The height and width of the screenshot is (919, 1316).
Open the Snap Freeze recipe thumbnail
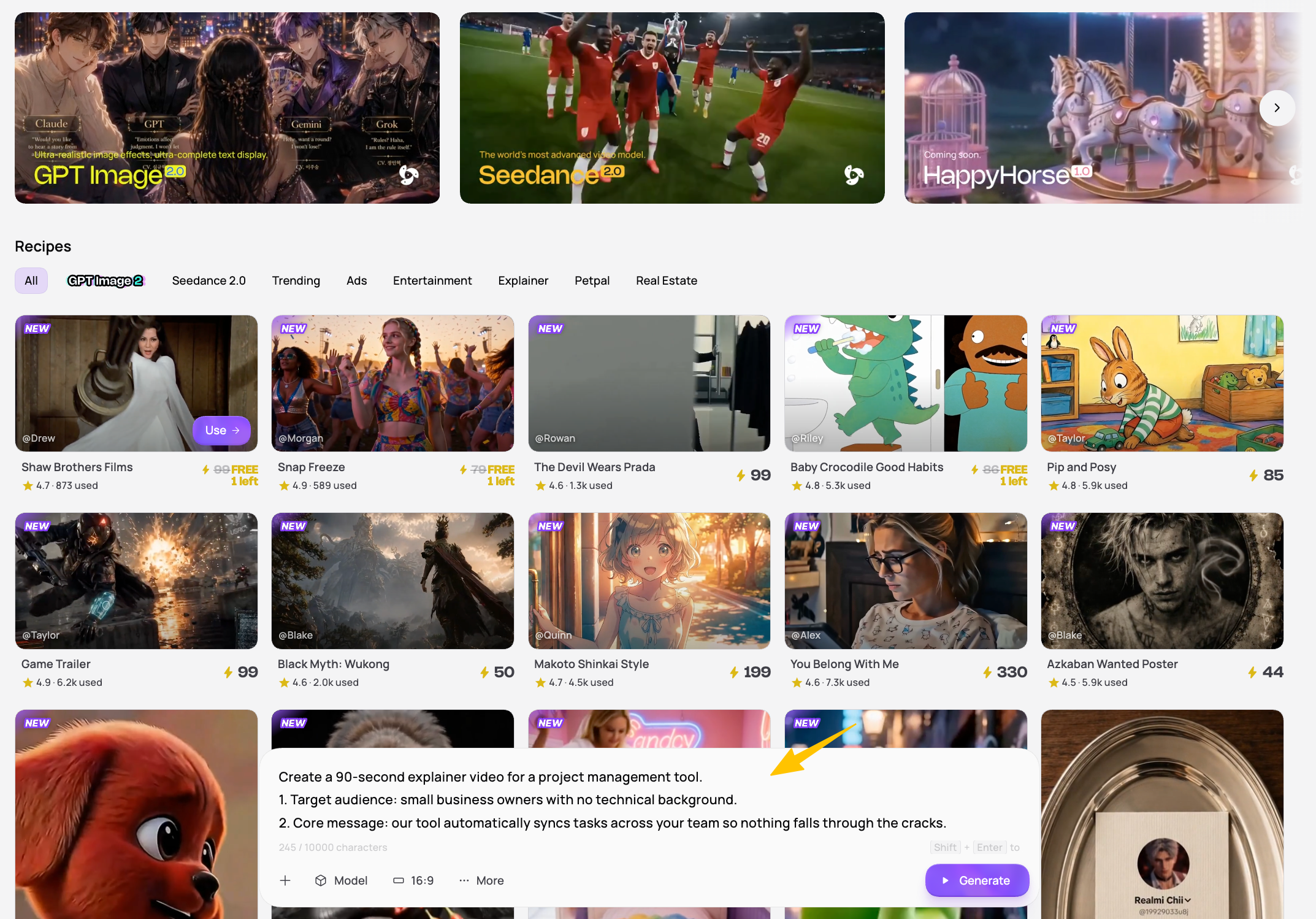(x=392, y=383)
